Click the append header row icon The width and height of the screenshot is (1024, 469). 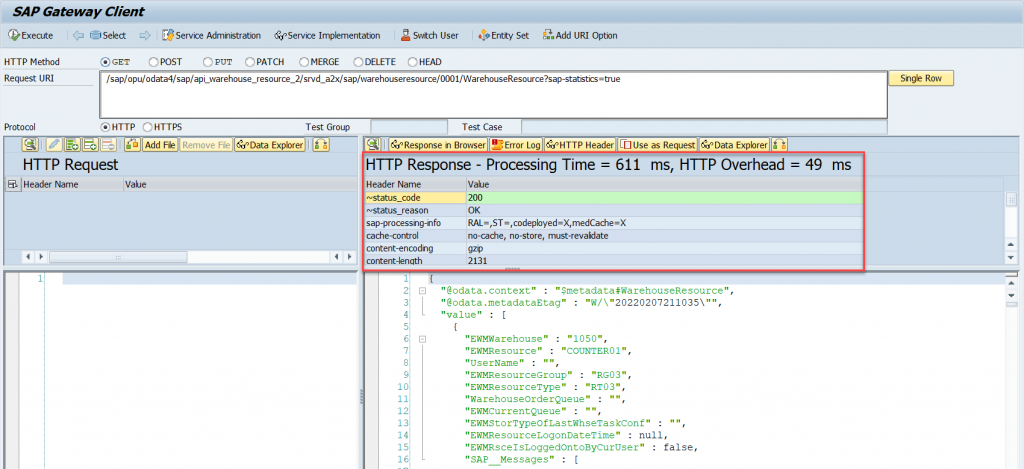coord(72,145)
